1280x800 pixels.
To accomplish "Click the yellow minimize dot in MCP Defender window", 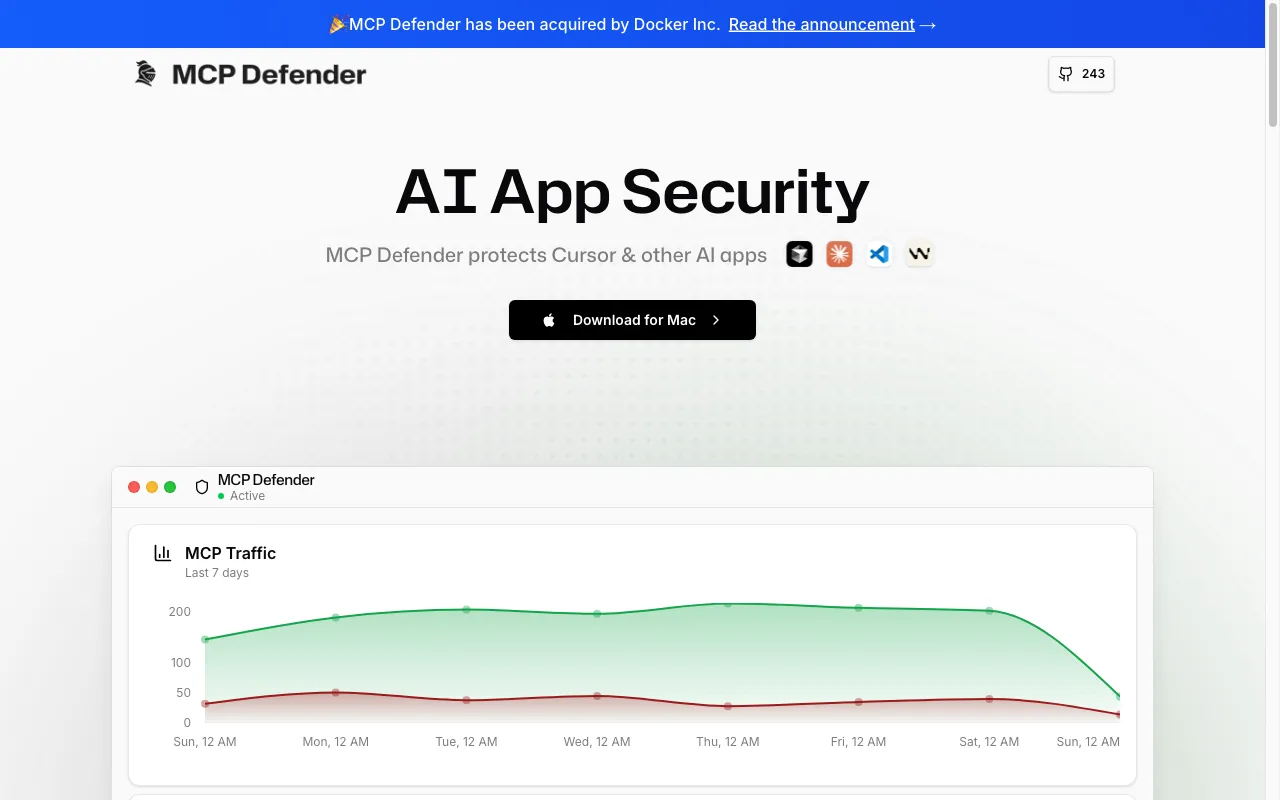I will pyautogui.click(x=152, y=487).
